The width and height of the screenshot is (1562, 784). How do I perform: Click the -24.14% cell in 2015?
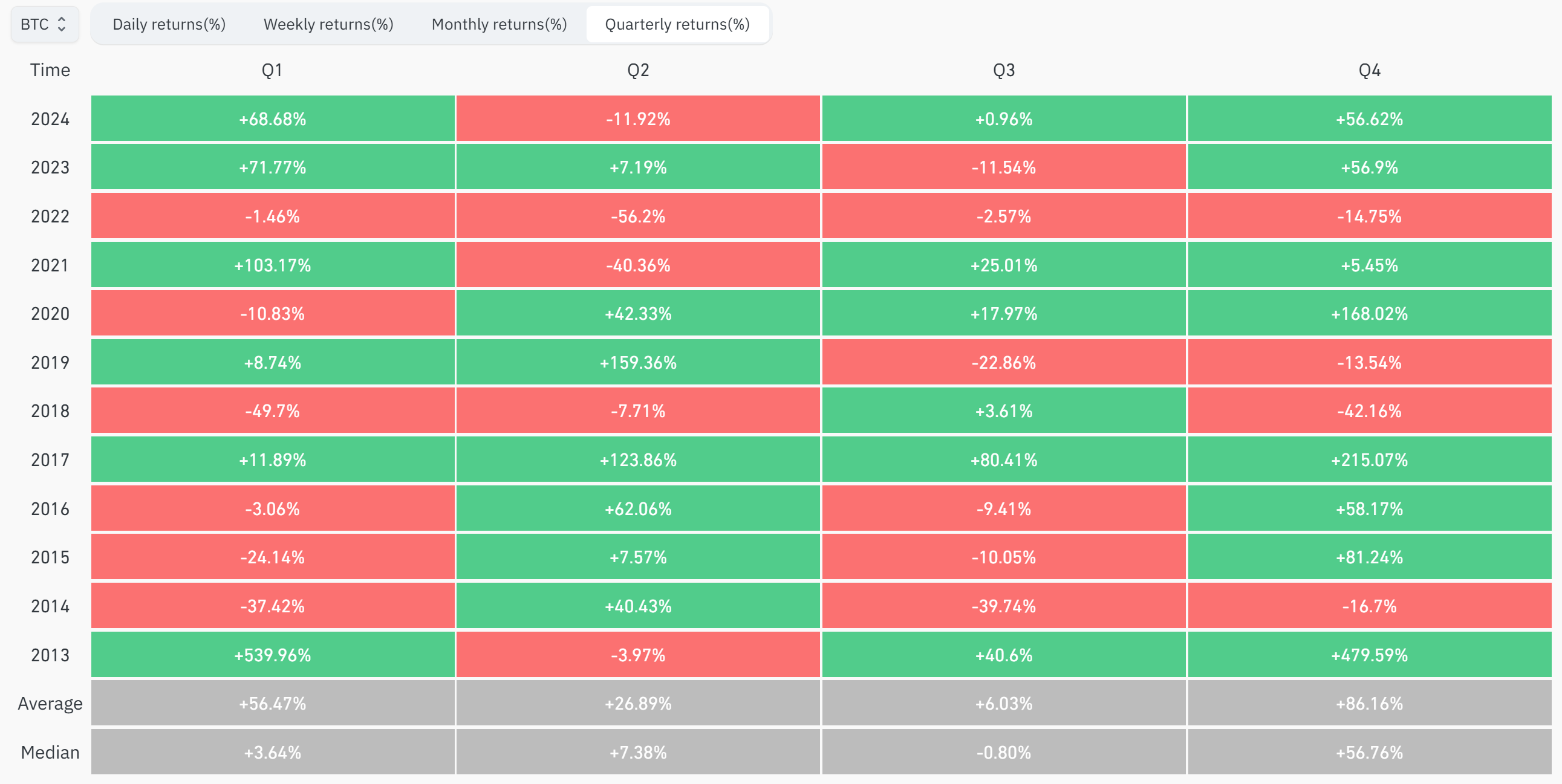272,557
